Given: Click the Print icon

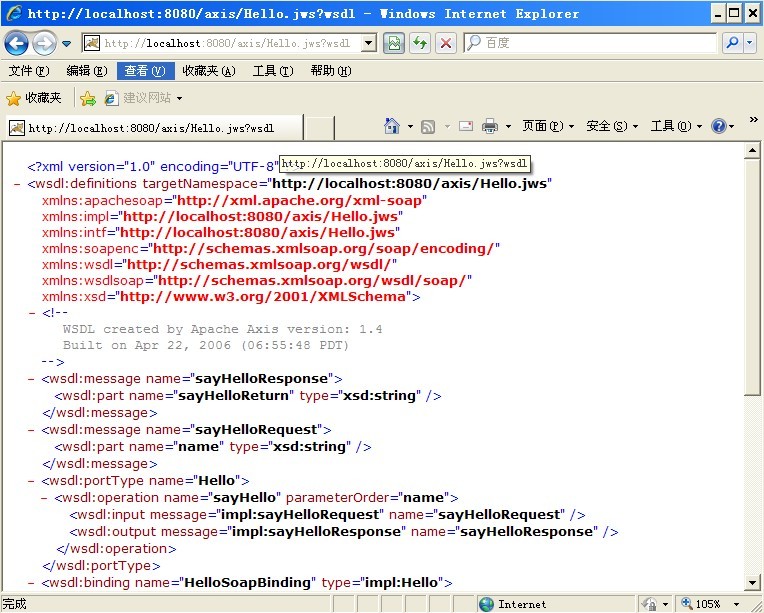Looking at the screenshot, I should (490, 126).
